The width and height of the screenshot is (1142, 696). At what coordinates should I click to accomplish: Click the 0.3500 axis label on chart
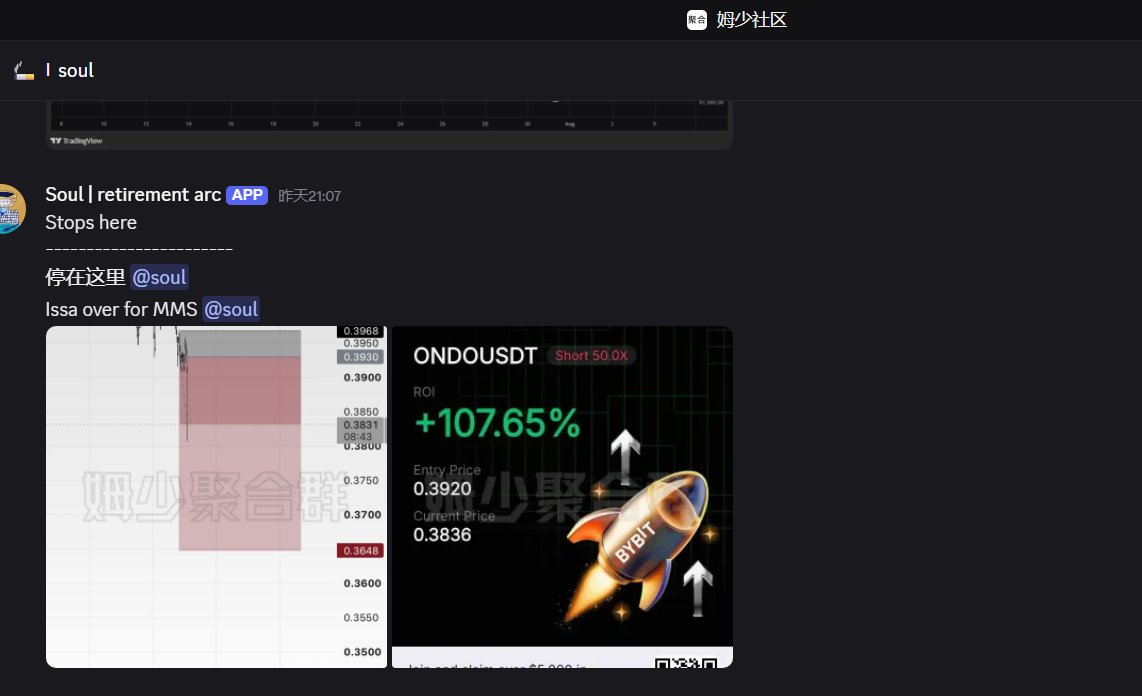[x=362, y=652]
